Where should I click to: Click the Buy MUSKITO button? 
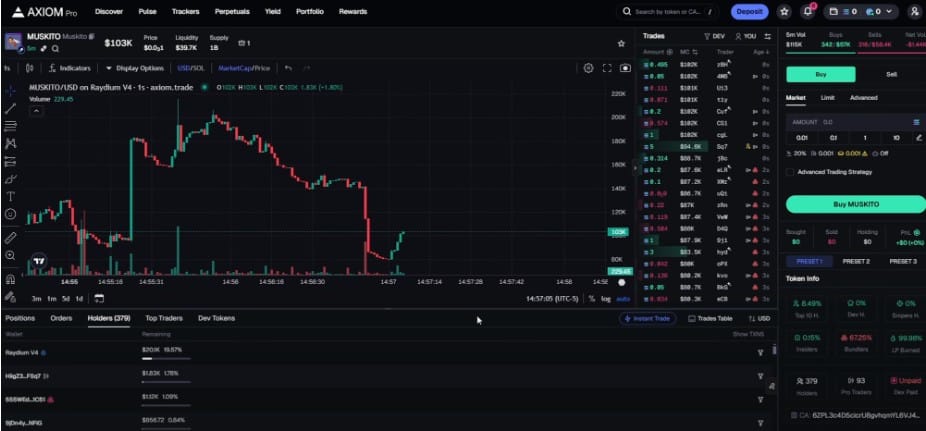pos(856,204)
